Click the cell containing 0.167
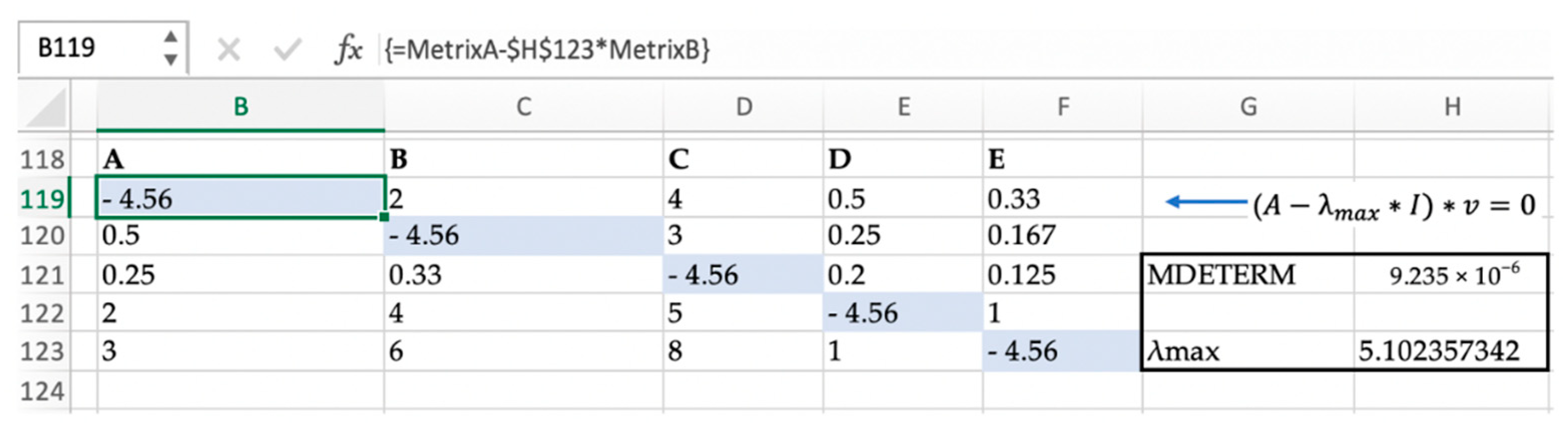 pyautogui.click(x=1061, y=236)
